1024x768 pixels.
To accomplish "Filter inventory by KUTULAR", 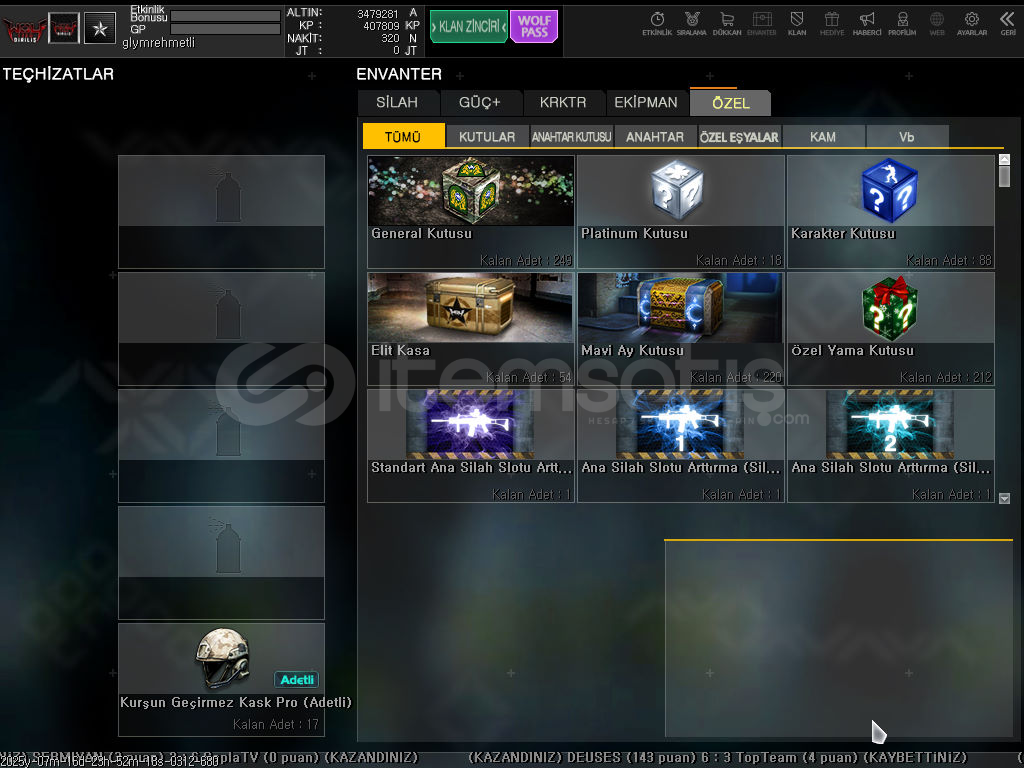I will click(487, 136).
